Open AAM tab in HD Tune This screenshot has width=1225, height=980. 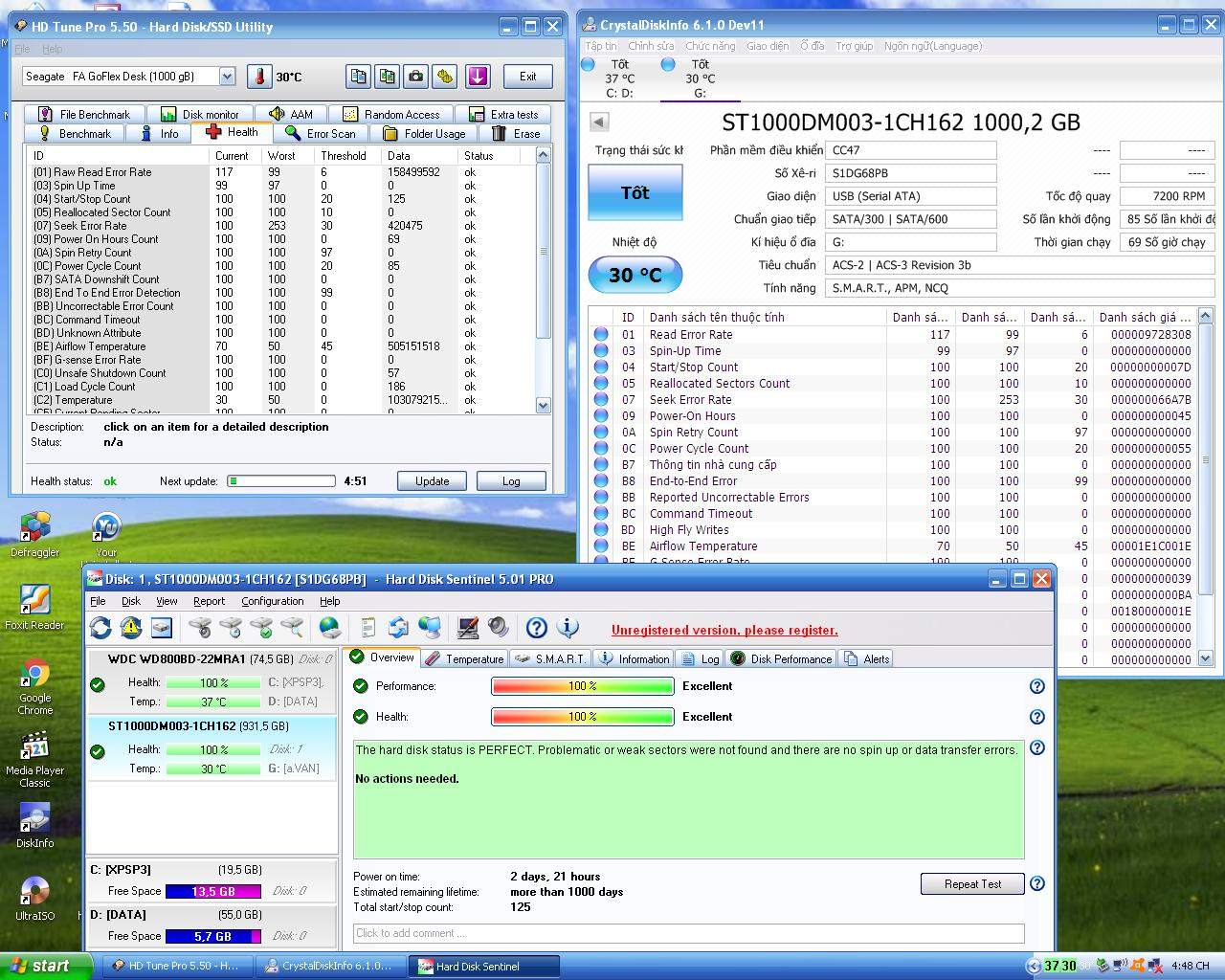click(x=291, y=114)
